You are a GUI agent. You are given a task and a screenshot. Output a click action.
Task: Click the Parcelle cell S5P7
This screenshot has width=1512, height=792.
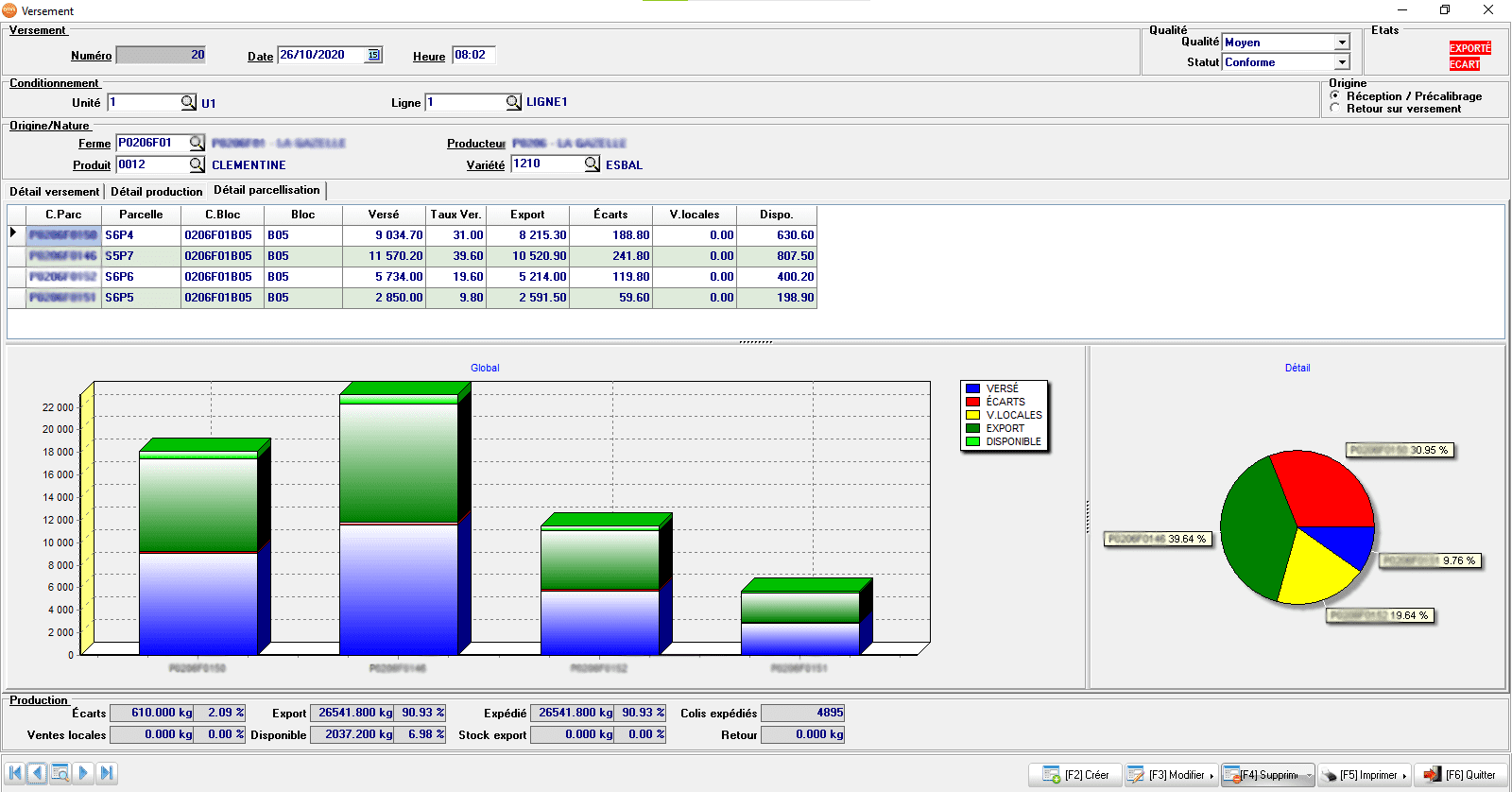coord(141,256)
